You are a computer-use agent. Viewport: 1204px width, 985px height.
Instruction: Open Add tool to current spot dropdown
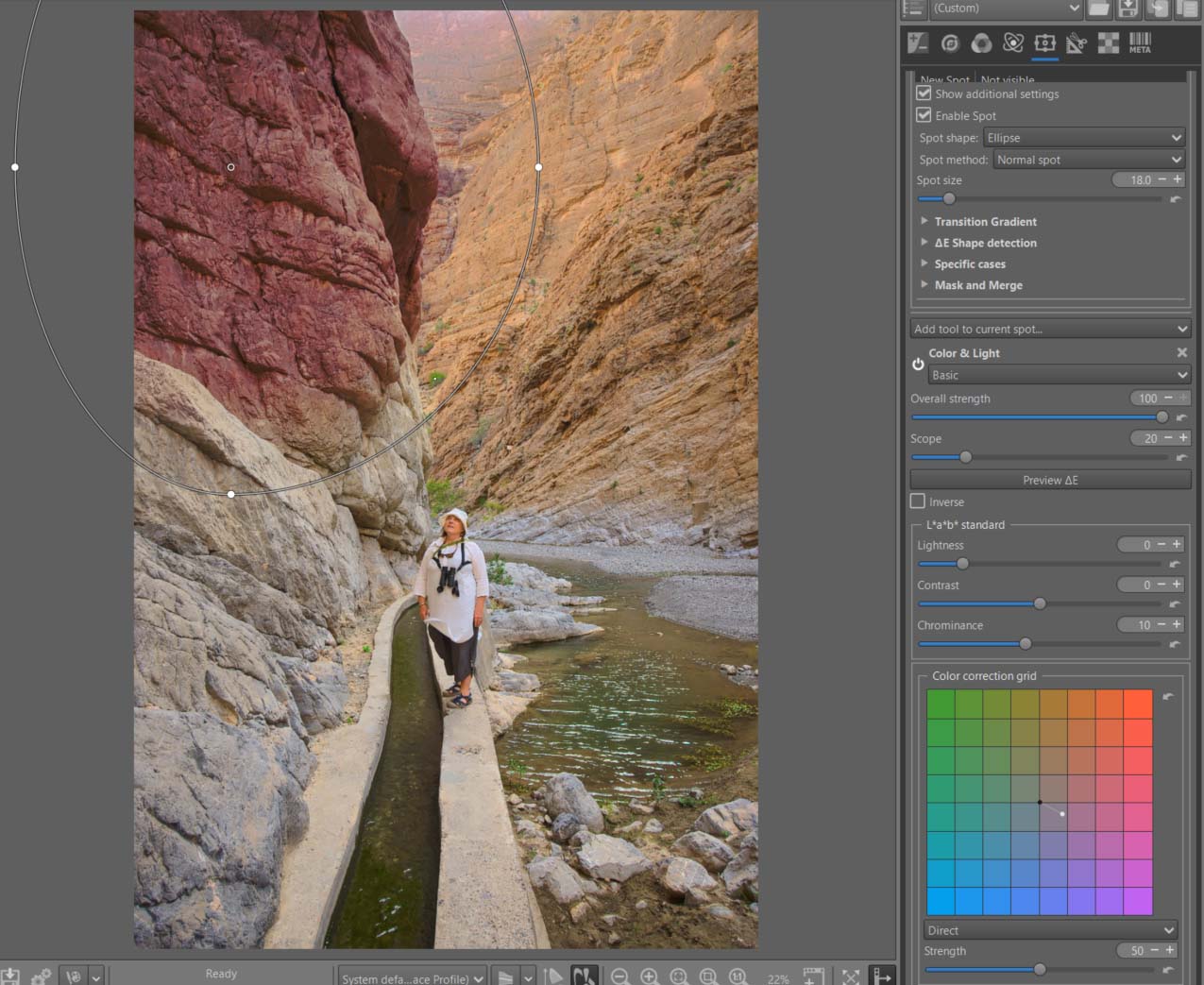pyautogui.click(x=1050, y=329)
